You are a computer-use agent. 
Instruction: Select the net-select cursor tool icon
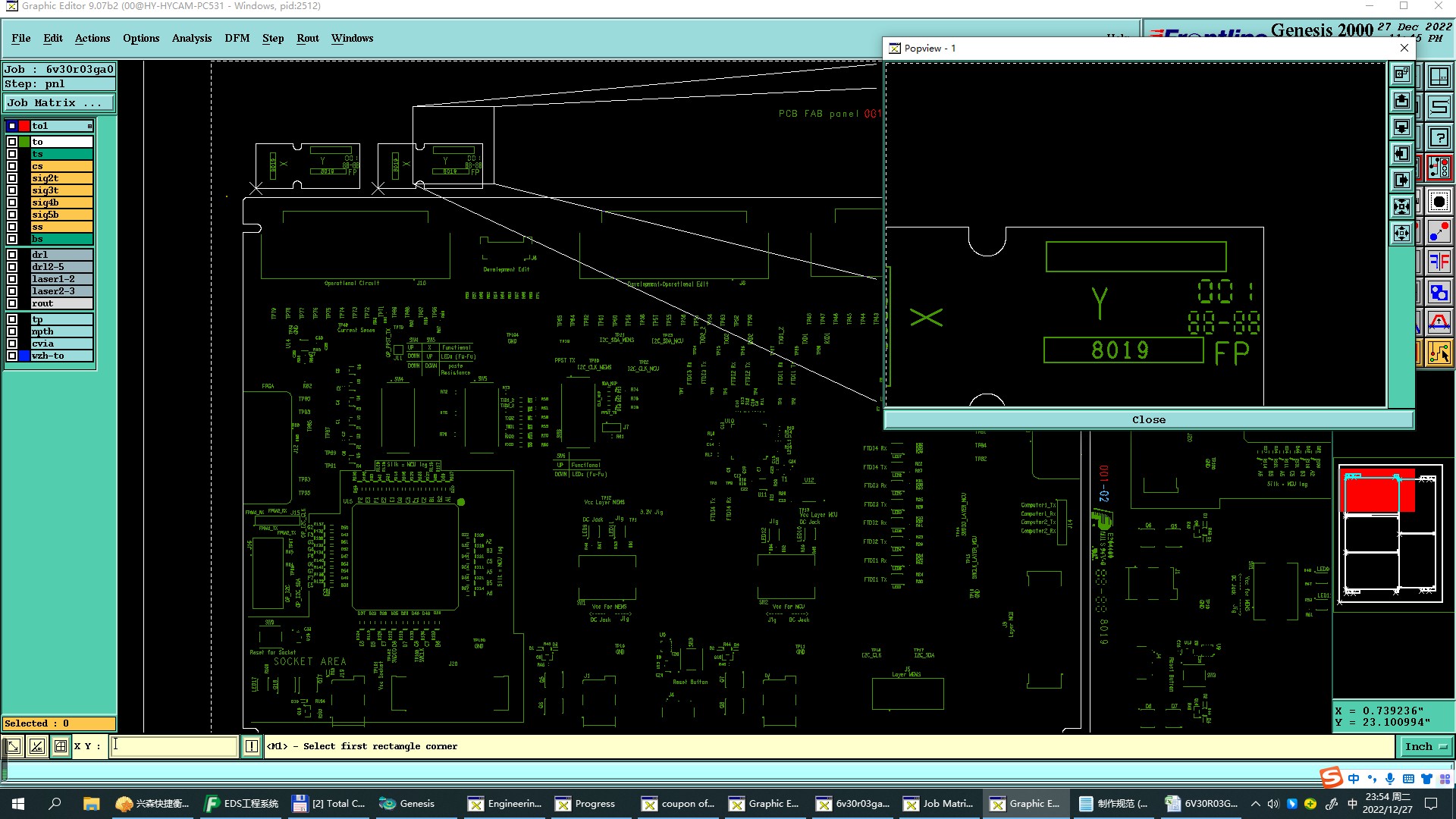coord(1439,353)
